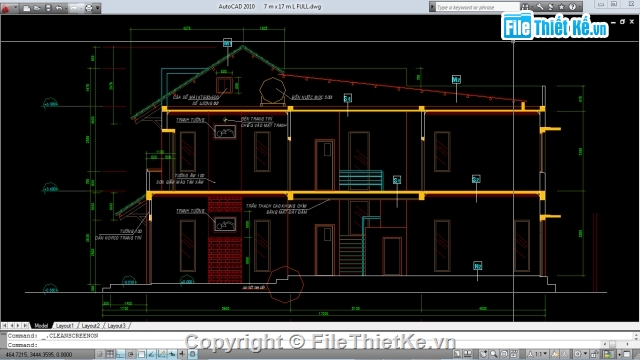Create a new drawing from quick access toolbar
640x360 pixels.
point(26,8)
